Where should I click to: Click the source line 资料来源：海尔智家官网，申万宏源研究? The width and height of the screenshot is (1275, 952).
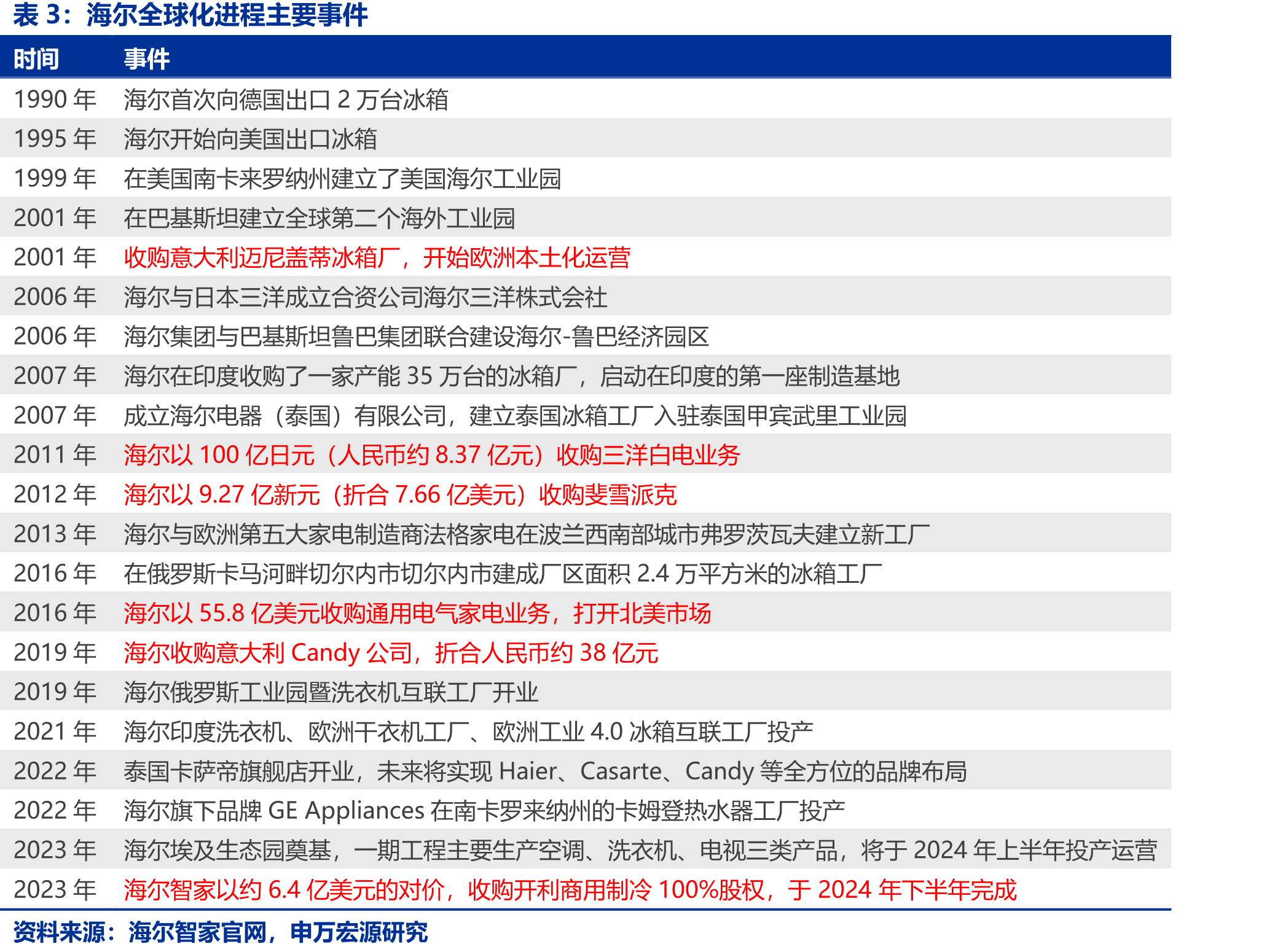(x=221, y=932)
